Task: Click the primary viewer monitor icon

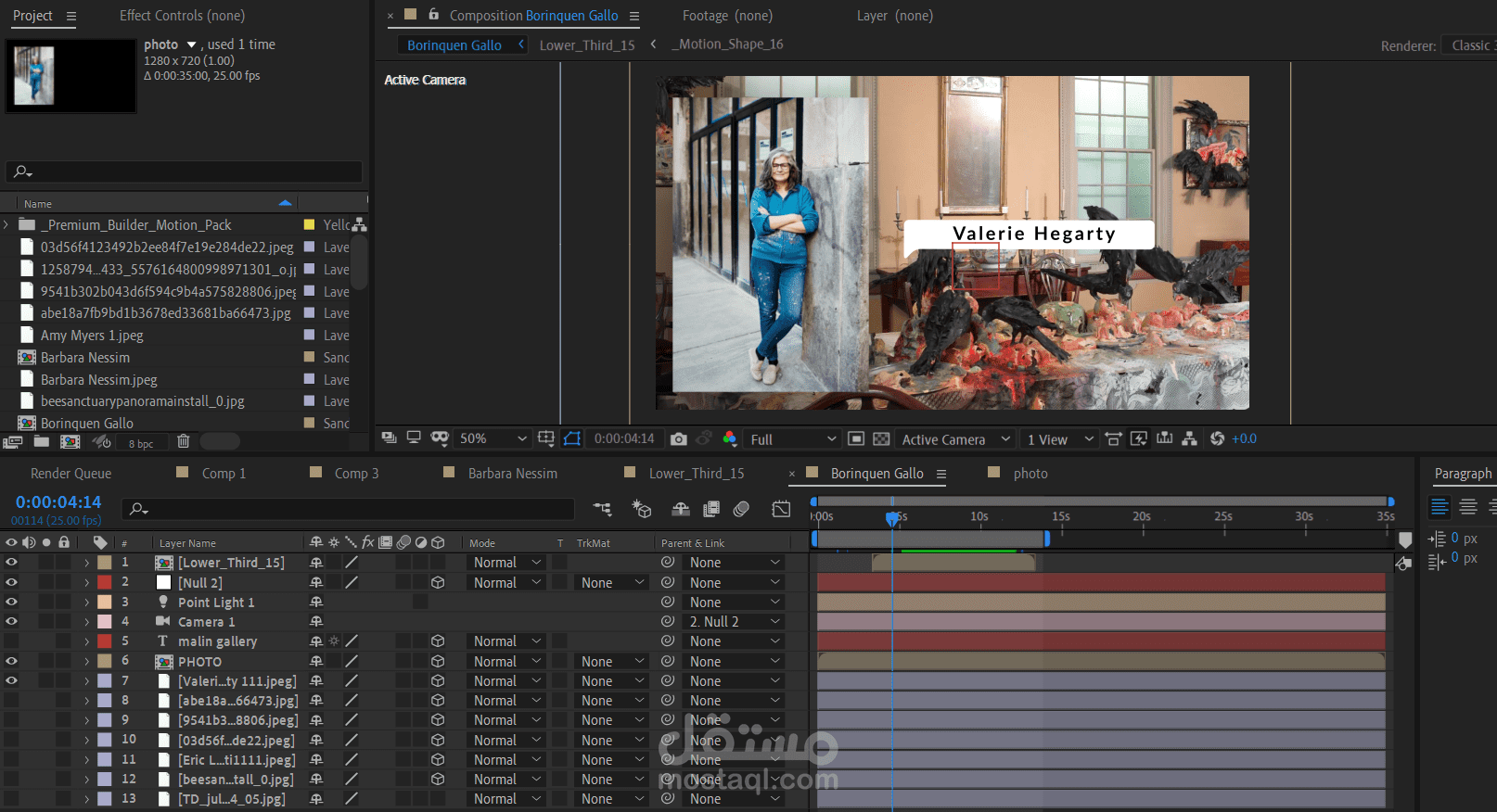Action: pyautogui.click(x=414, y=438)
